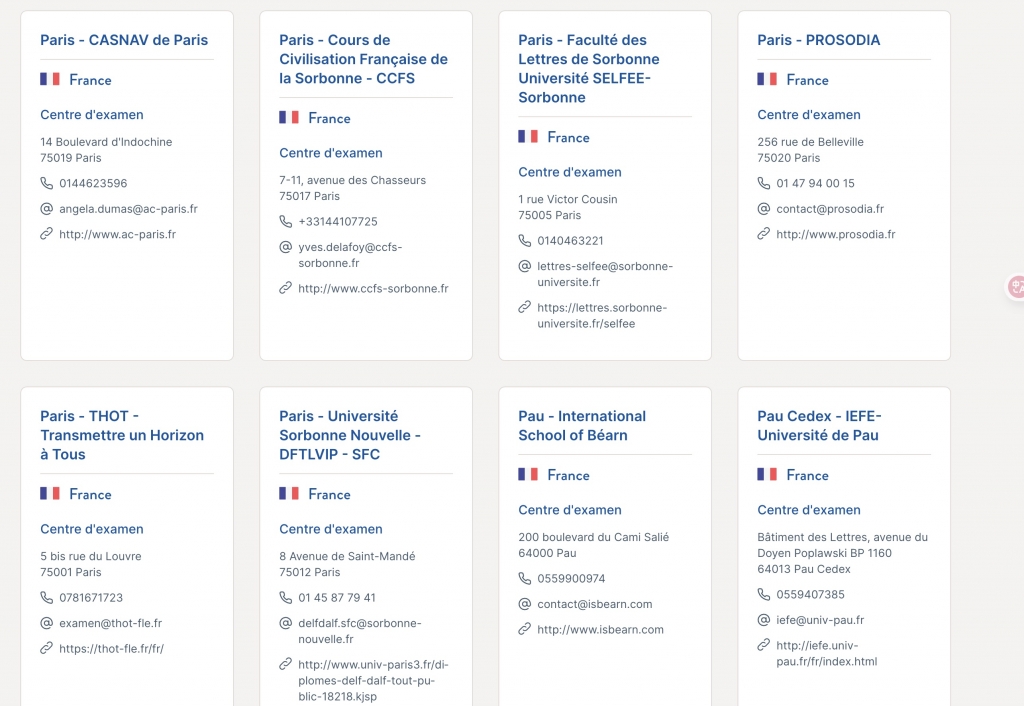The height and width of the screenshot is (706, 1024).
Task: Click the phone icon beside 0559900974
Action: [525, 578]
